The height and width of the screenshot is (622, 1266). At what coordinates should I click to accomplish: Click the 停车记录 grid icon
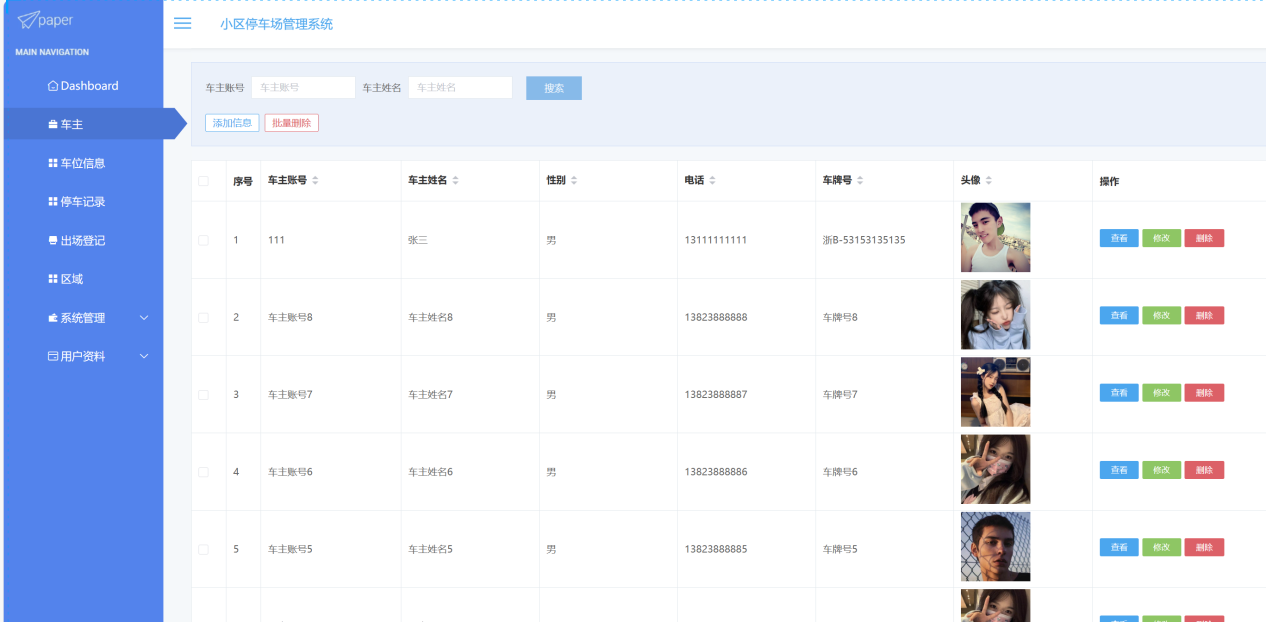pos(53,202)
